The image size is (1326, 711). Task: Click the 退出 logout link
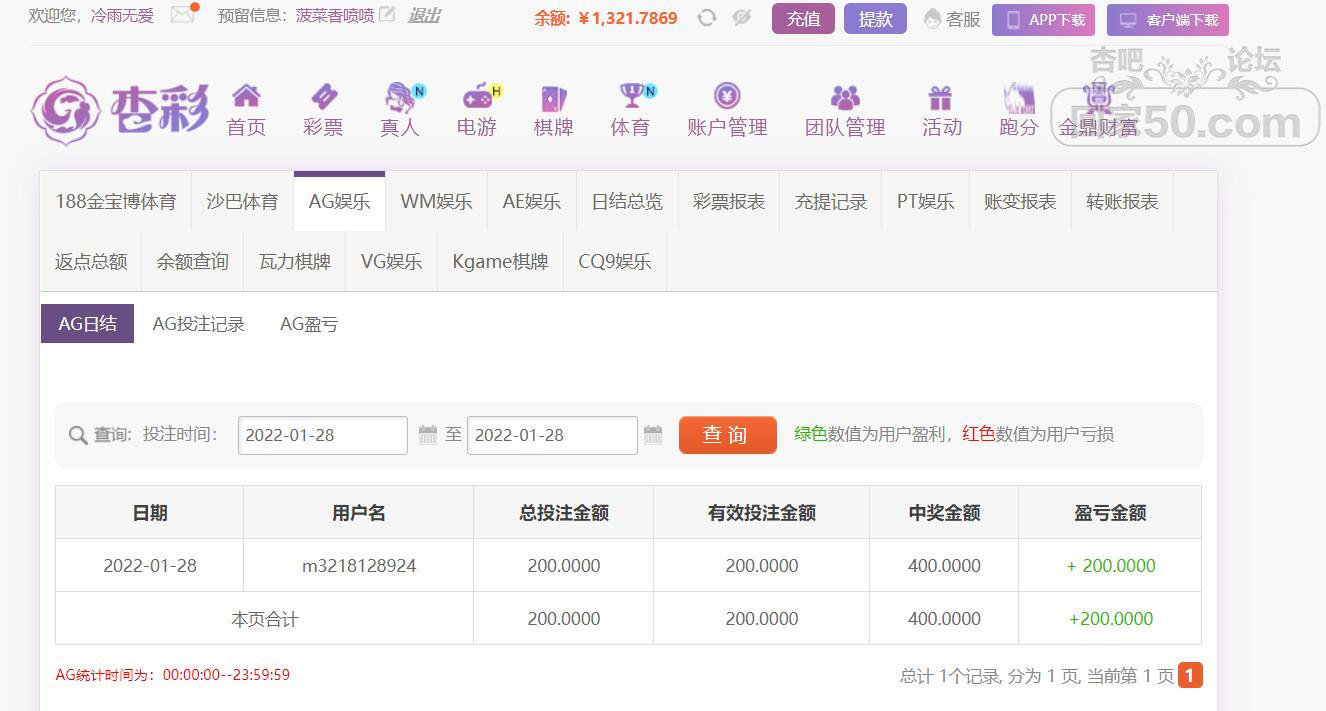424,15
